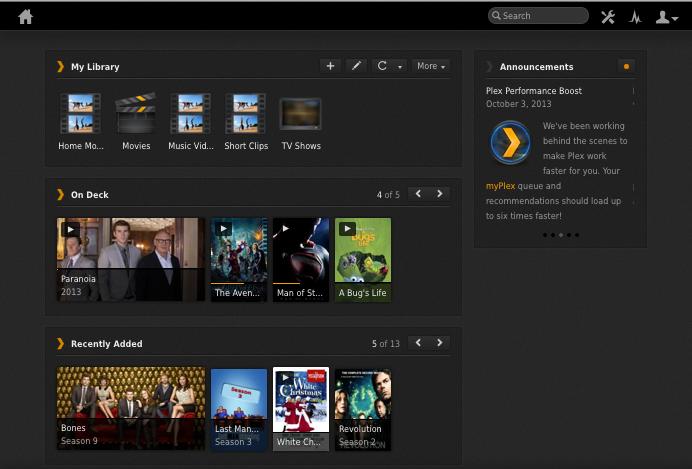Open the TV Shows library icon
Viewport: 692px width, 469px height.
[300, 115]
